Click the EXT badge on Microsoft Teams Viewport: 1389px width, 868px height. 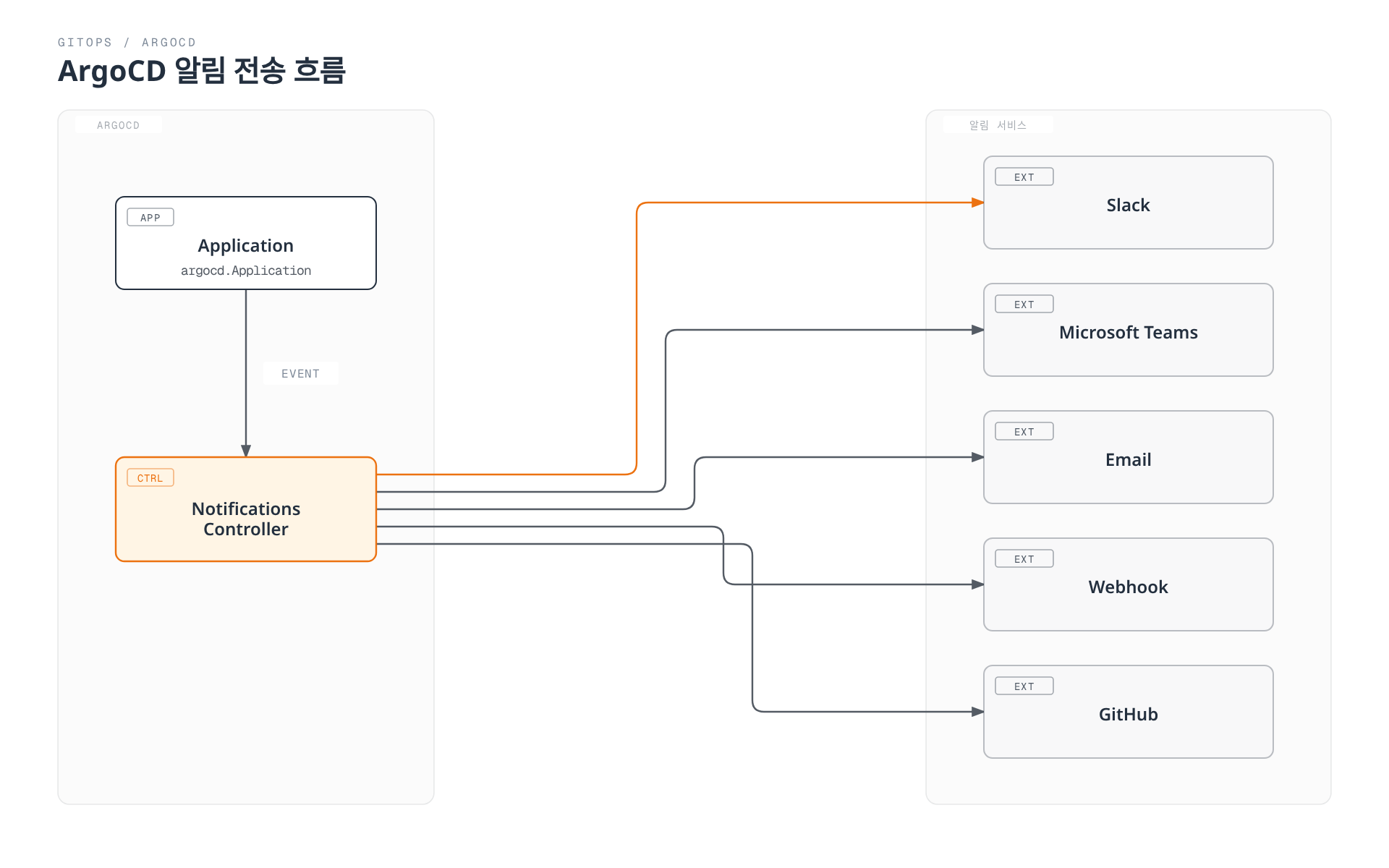(1024, 304)
